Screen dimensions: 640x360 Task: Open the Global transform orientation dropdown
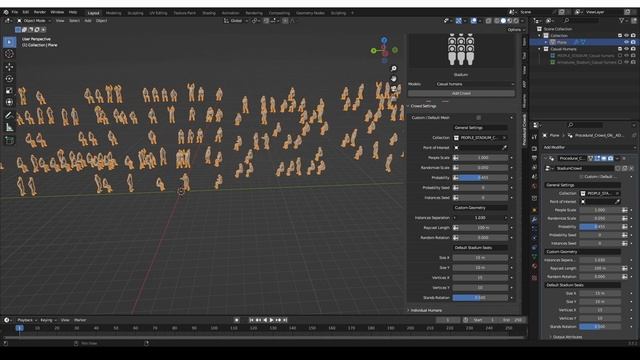pos(236,20)
